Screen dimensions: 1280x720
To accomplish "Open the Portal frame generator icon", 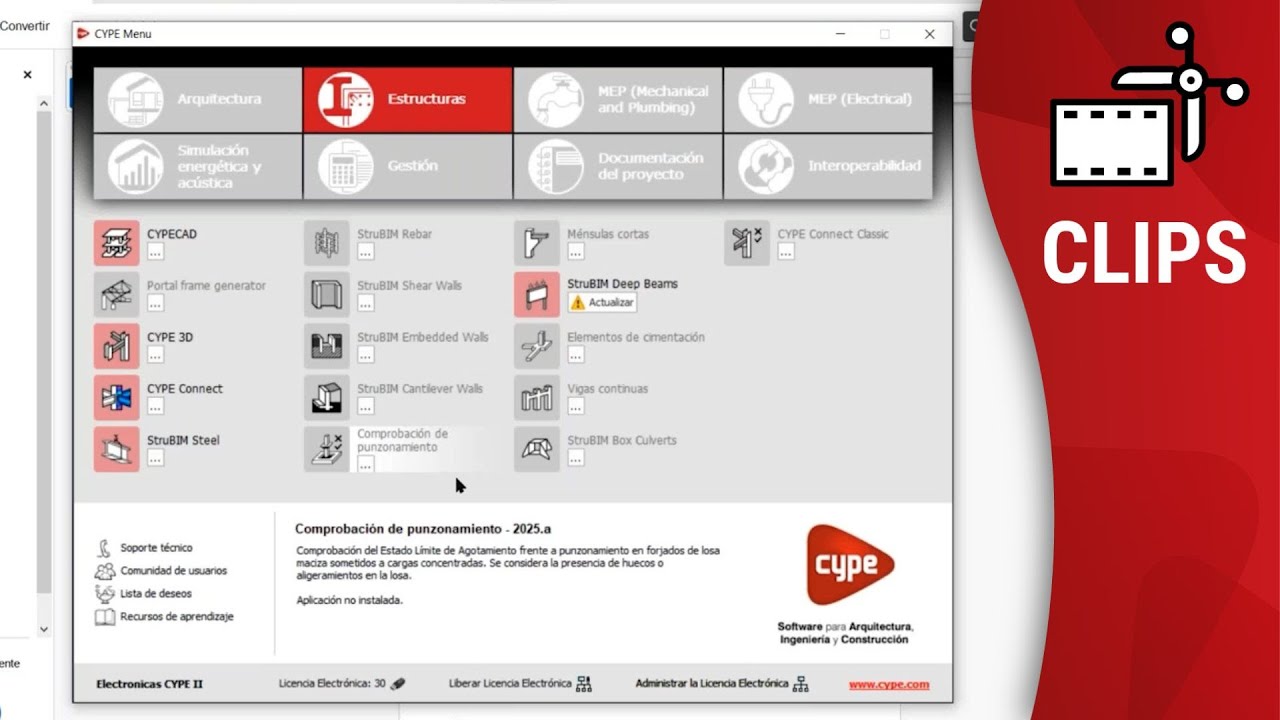I will point(117,295).
